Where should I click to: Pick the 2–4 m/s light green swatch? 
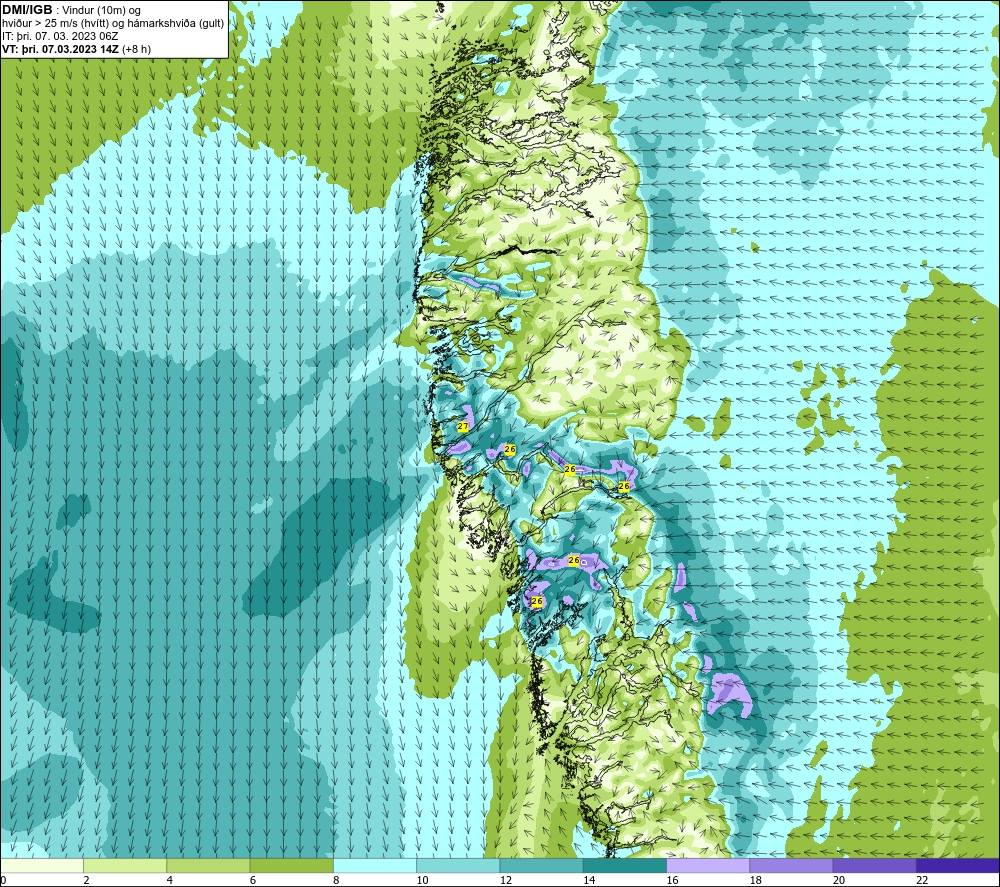click(125, 865)
